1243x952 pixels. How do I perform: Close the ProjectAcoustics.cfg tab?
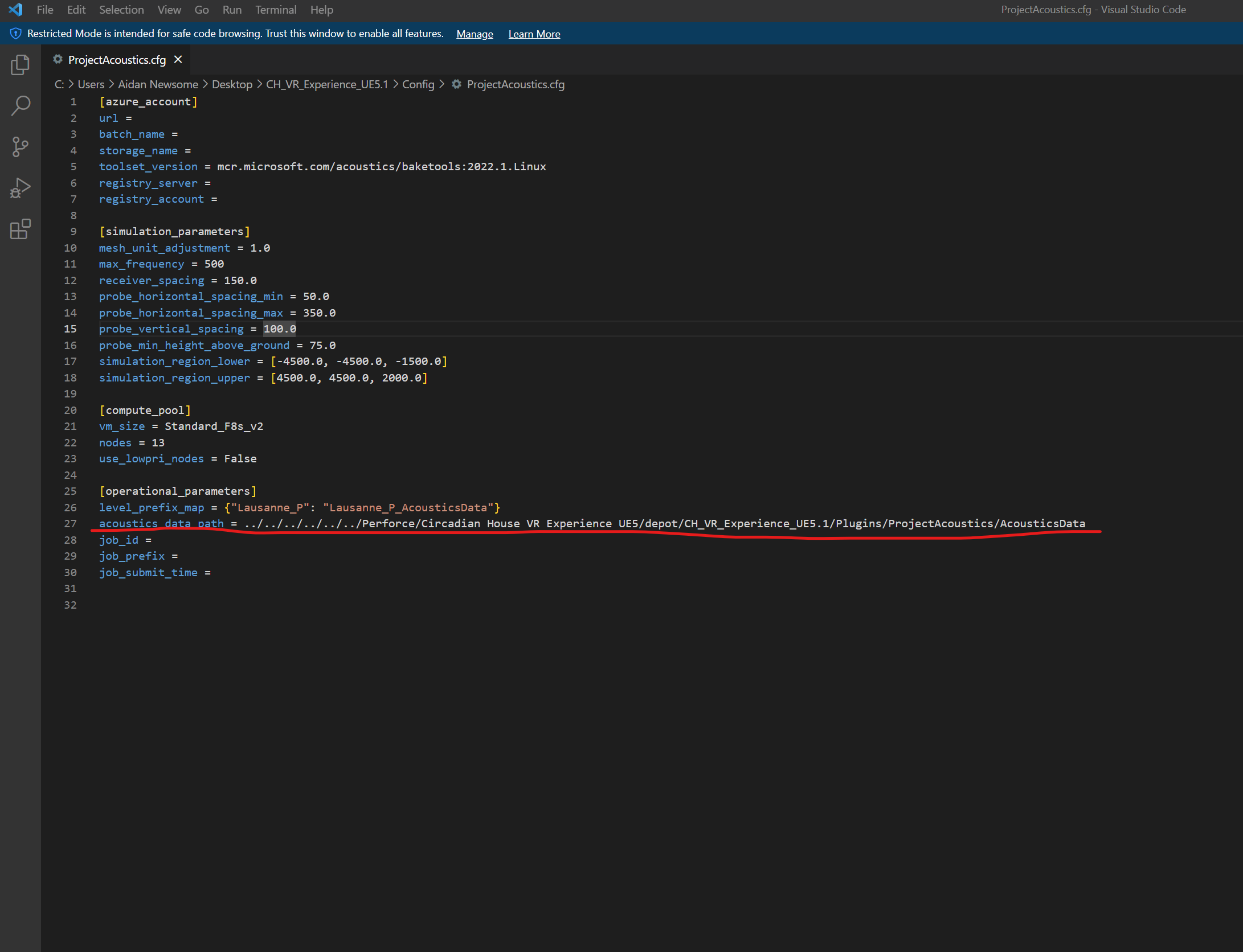(x=177, y=59)
